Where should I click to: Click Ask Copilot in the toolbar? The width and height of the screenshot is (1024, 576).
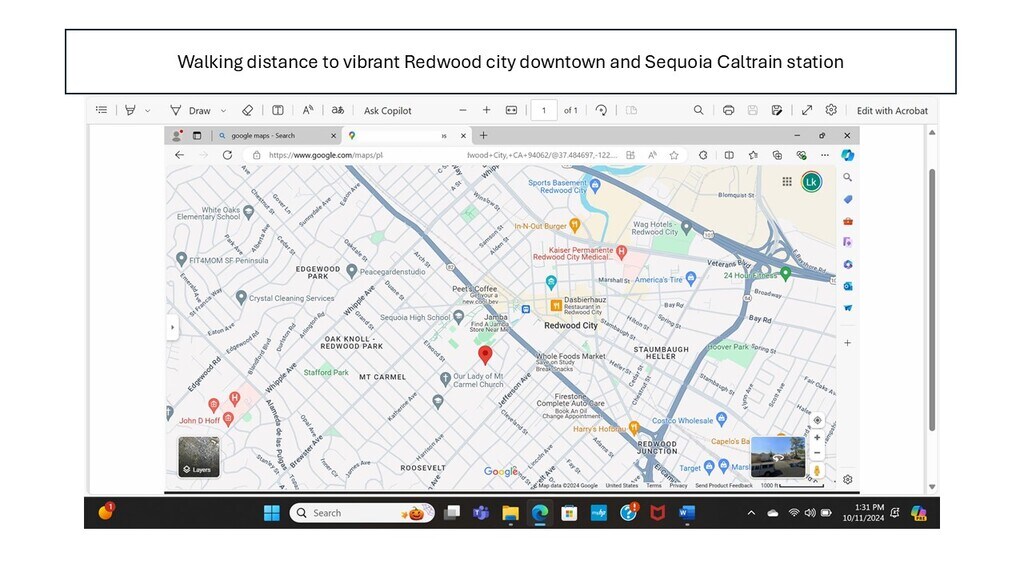point(387,110)
